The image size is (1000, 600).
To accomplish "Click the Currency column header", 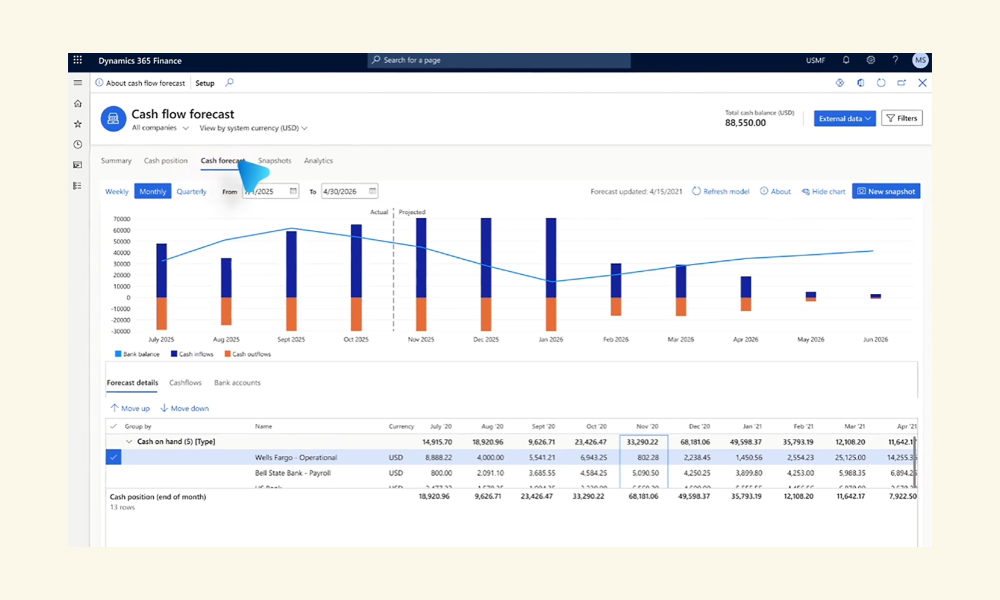I will point(401,426).
